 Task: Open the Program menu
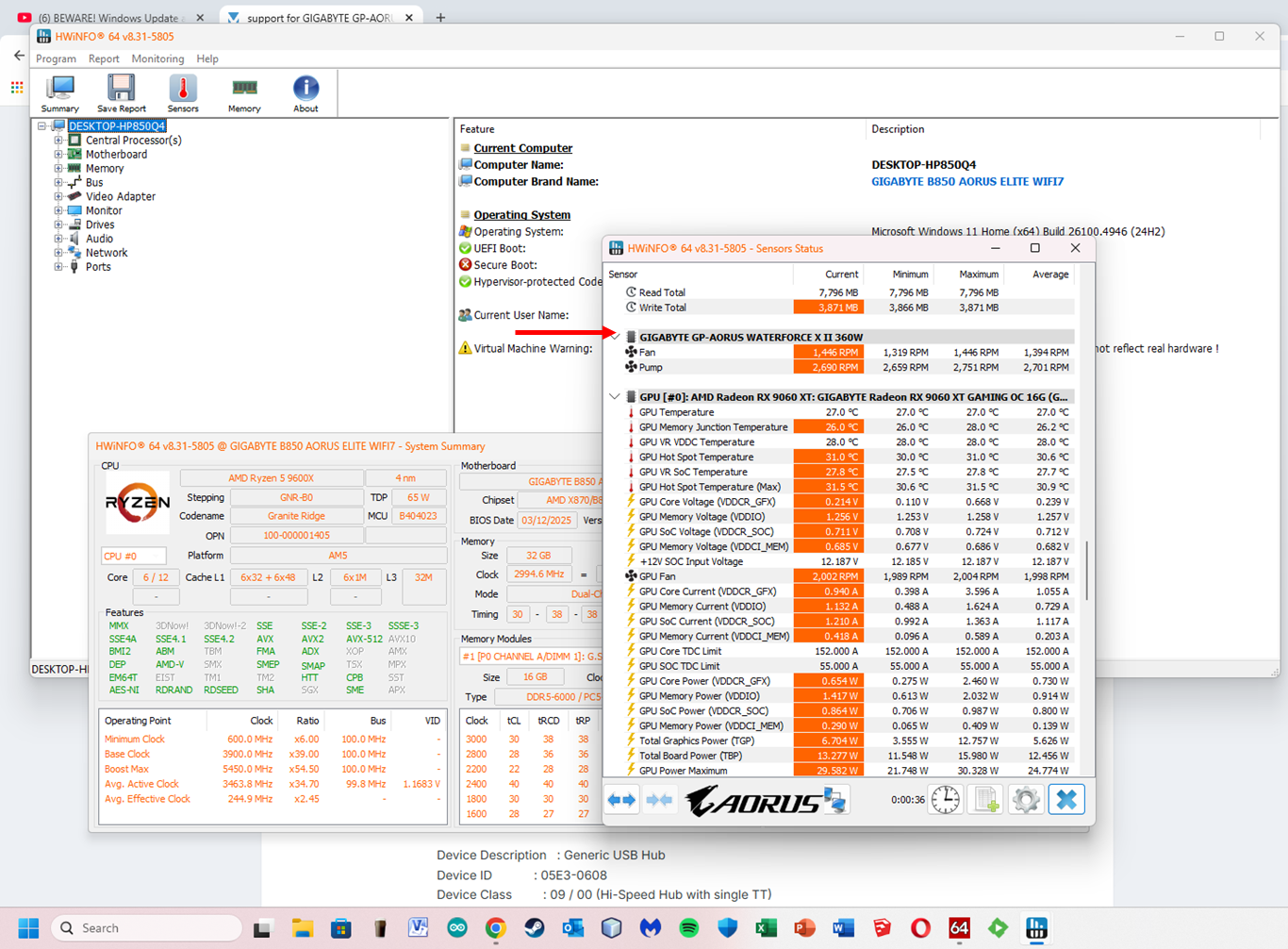[56, 58]
